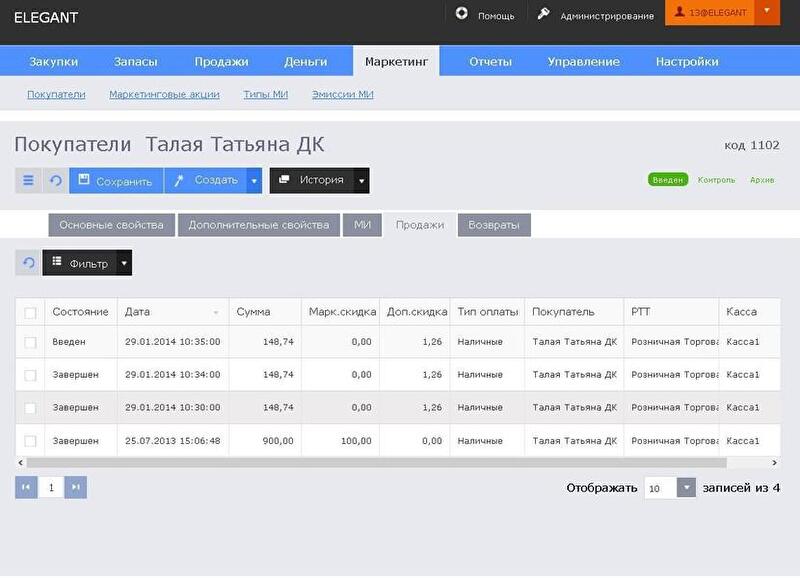Select checkbox for the 25.07.2013 sale row

(30, 441)
